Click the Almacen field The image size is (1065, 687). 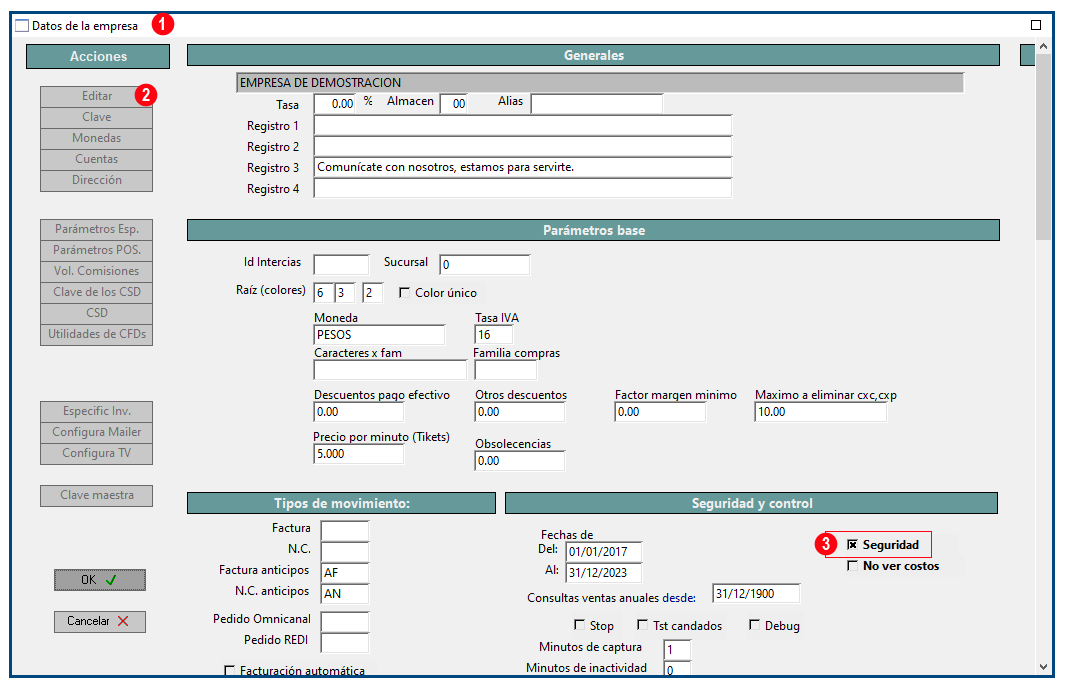click(x=454, y=104)
